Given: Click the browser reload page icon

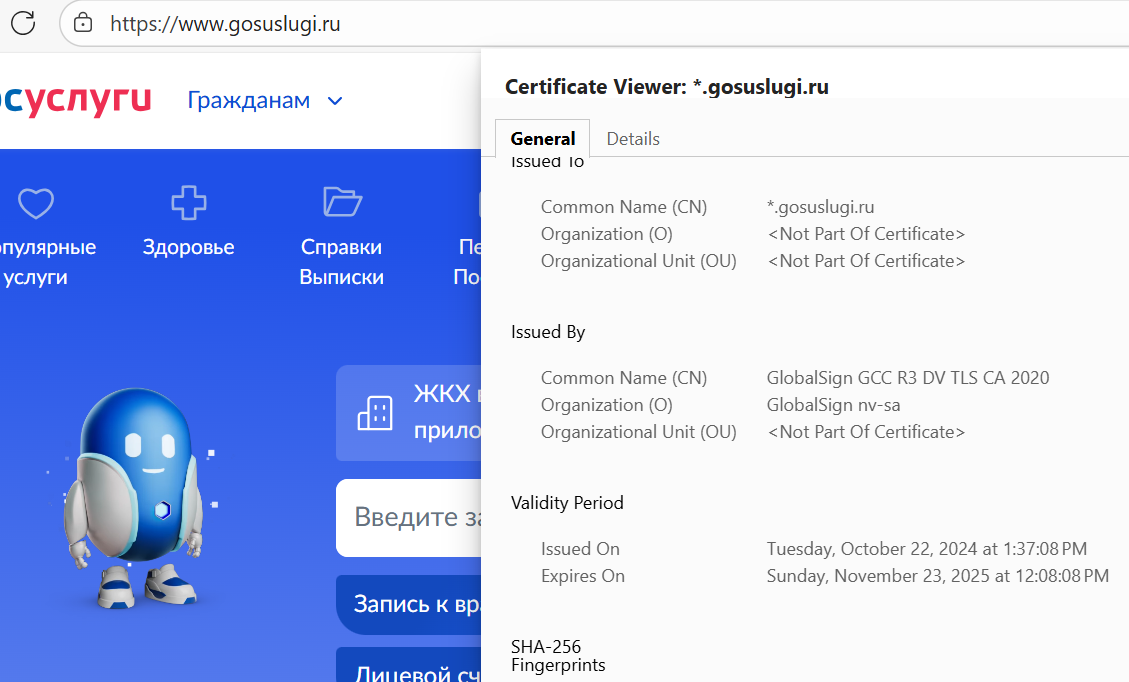Looking at the screenshot, I should point(23,22).
